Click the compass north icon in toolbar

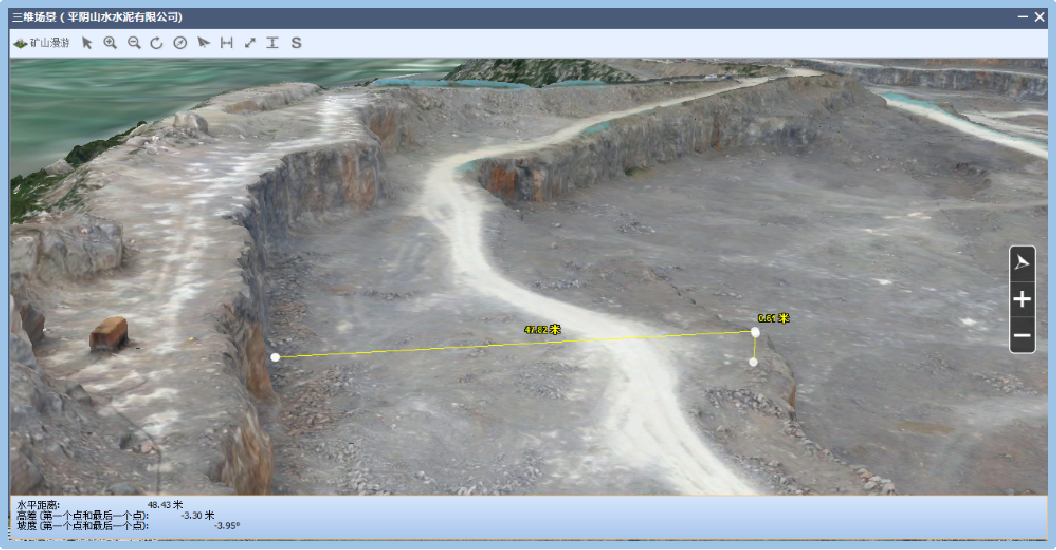pyautogui.click(x=180, y=43)
